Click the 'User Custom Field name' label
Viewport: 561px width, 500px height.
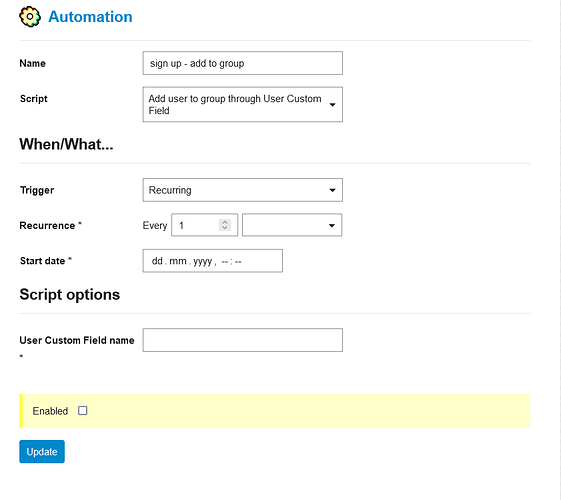[x=77, y=340]
